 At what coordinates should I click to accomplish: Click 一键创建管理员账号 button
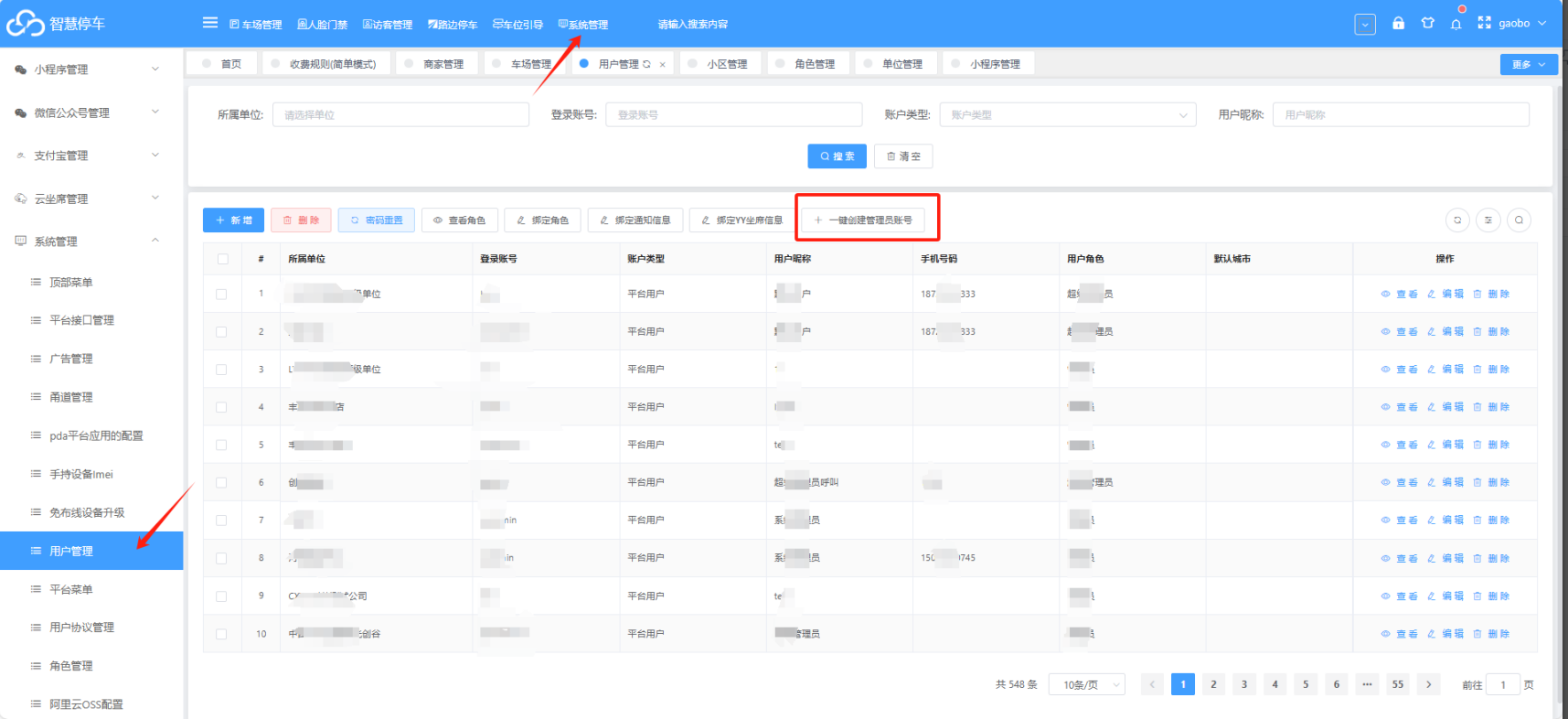(x=863, y=220)
